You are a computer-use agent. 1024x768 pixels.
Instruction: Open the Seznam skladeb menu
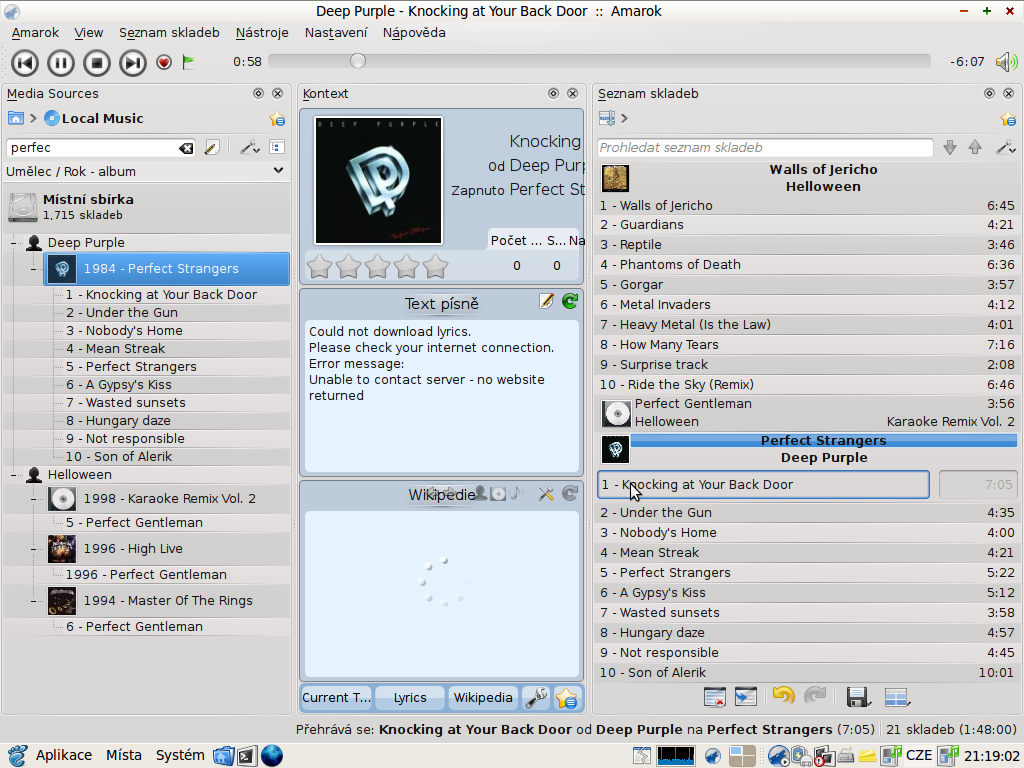(169, 33)
